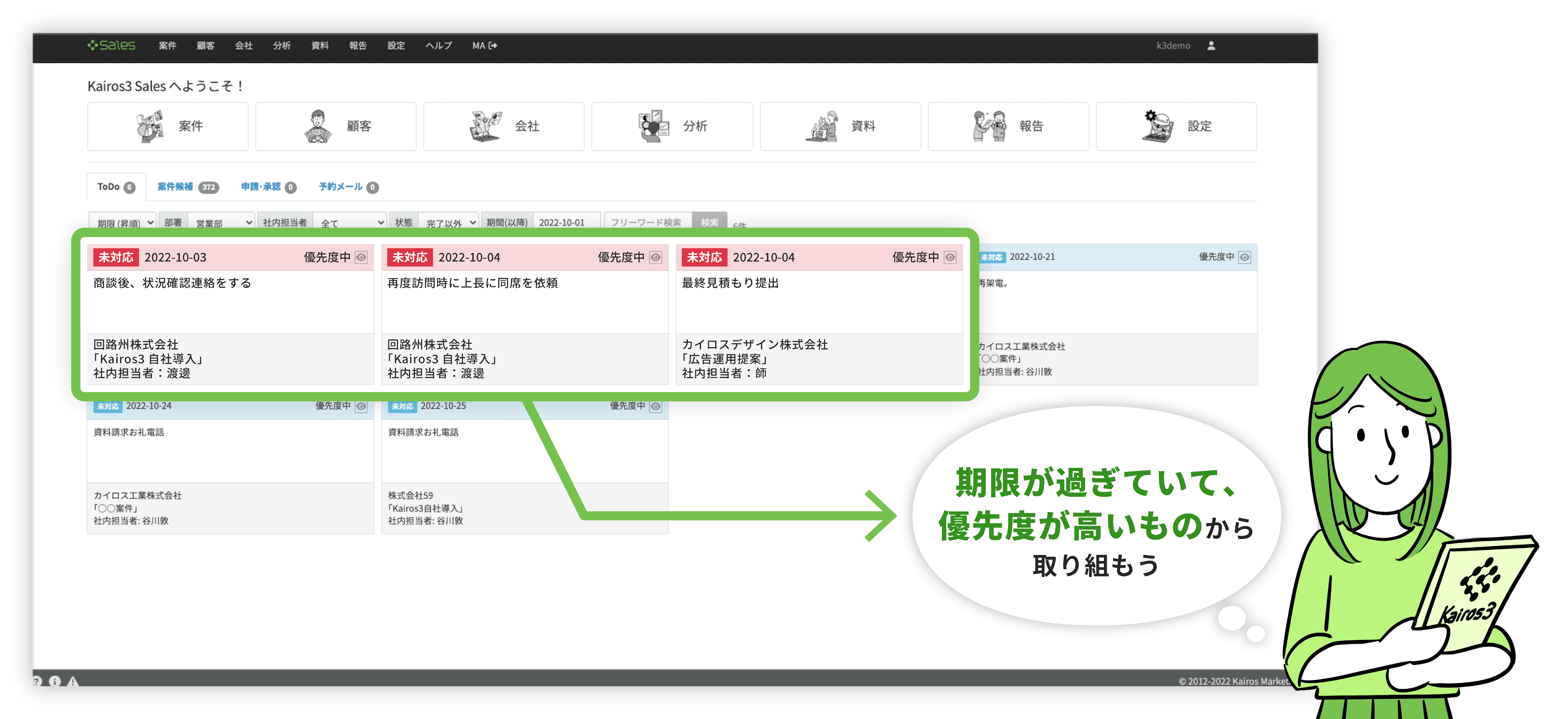The height and width of the screenshot is (719, 1568).
Task: Switch to the 予約メール tab
Action: point(349,187)
